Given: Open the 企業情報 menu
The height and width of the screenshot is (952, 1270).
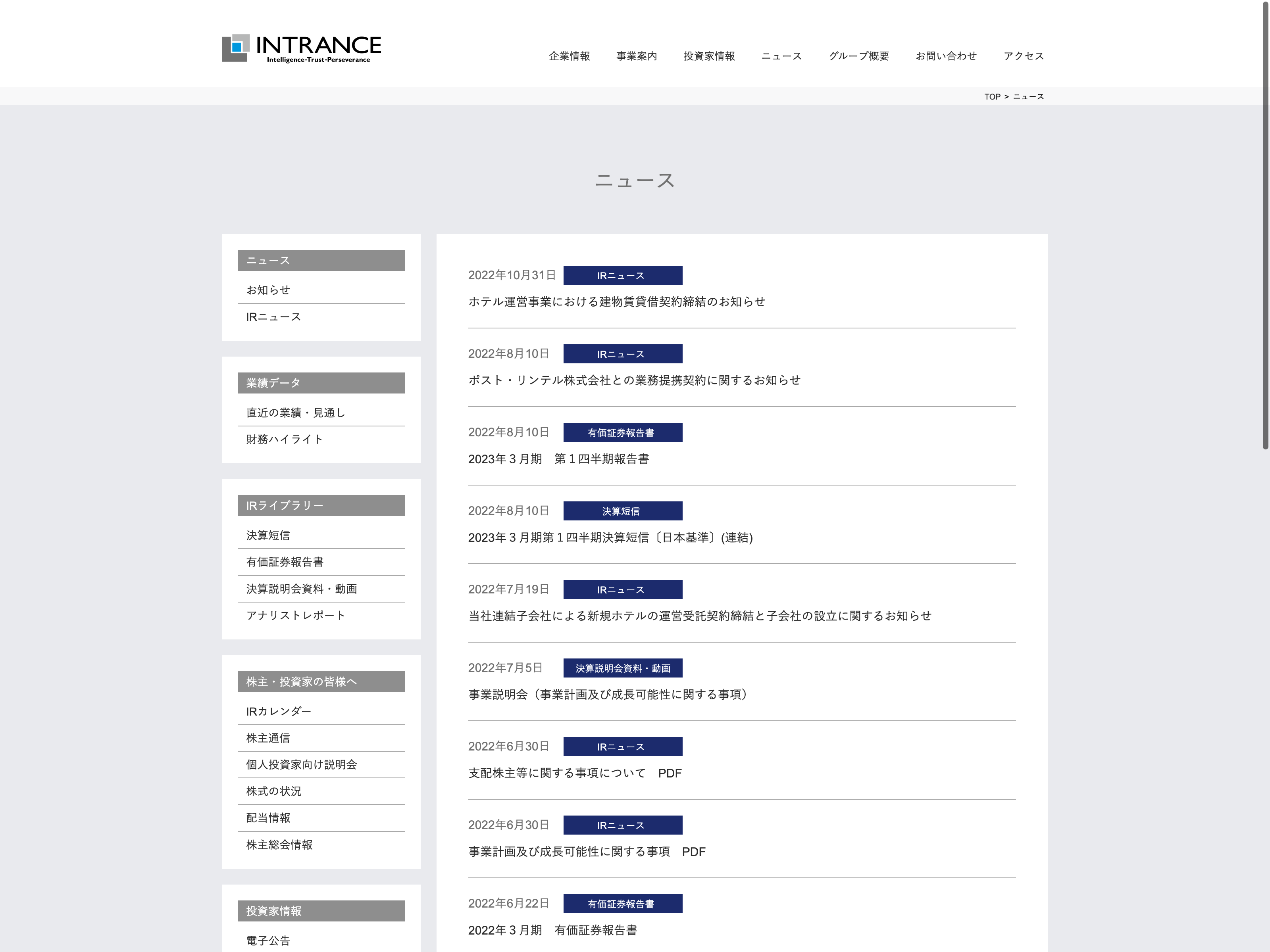Looking at the screenshot, I should click(569, 56).
